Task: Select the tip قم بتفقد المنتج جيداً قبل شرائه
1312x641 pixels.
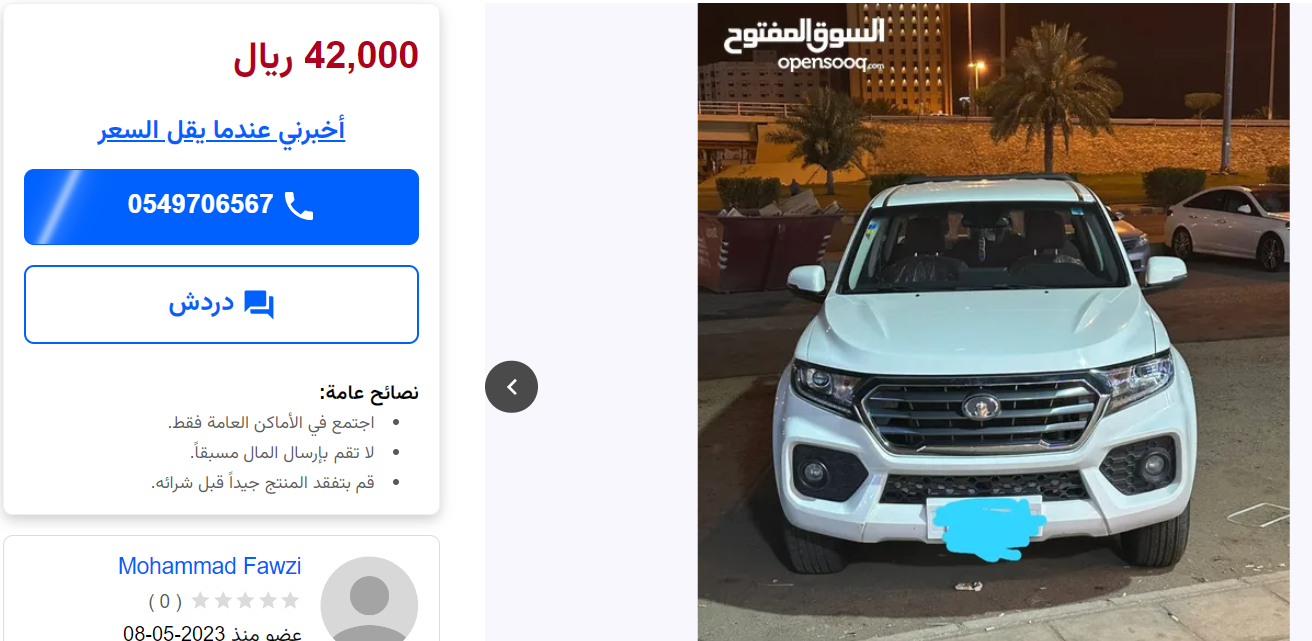Action: click(x=263, y=483)
